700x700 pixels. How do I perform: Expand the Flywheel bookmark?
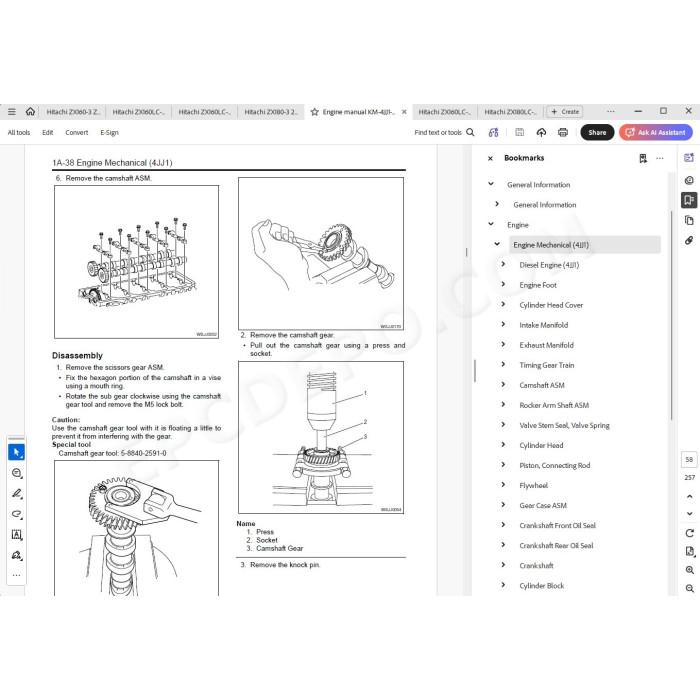503,484
